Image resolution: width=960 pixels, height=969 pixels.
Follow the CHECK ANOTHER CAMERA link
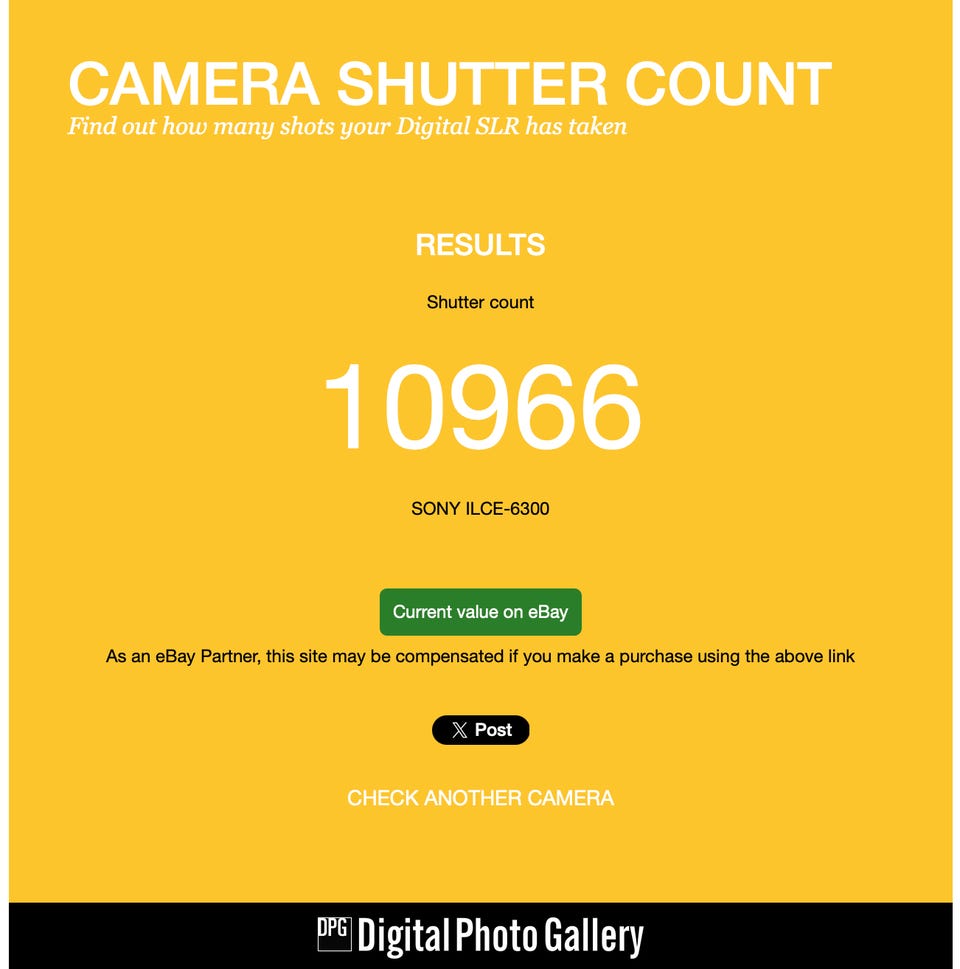point(480,798)
